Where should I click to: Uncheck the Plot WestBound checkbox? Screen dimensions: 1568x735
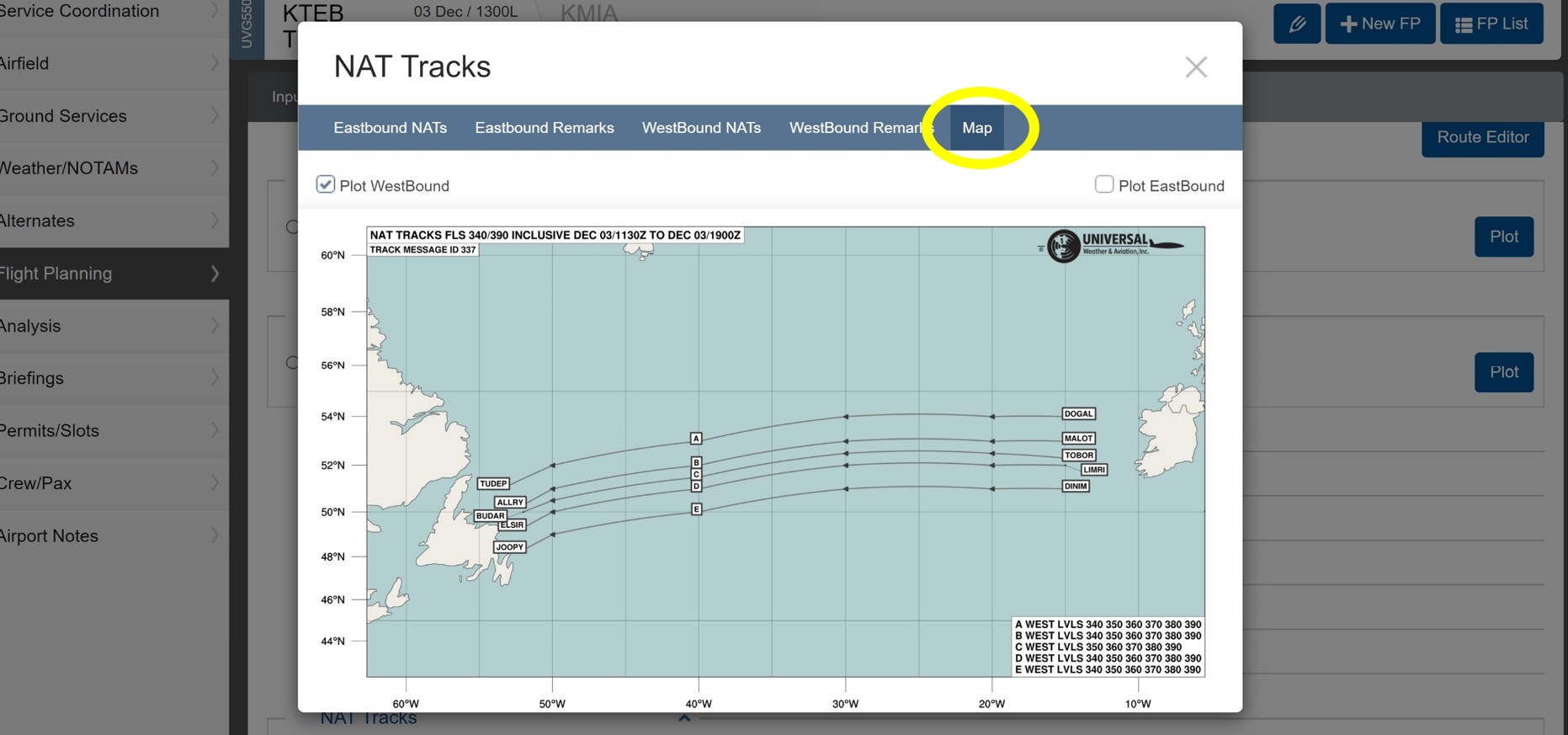(x=326, y=184)
